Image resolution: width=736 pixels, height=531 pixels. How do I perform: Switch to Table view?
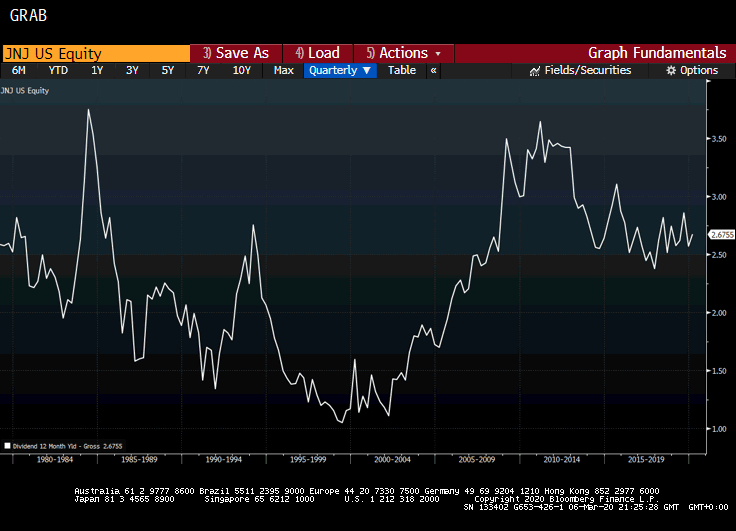pyautogui.click(x=402, y=70)
